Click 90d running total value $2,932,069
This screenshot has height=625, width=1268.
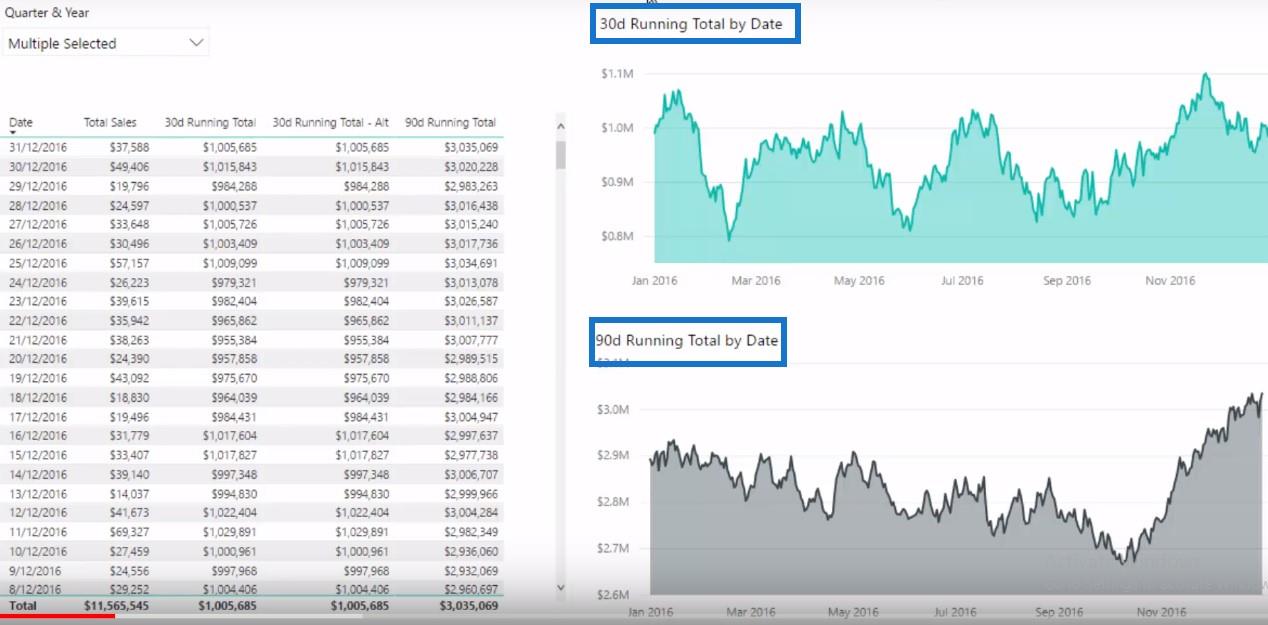(470, 570)
